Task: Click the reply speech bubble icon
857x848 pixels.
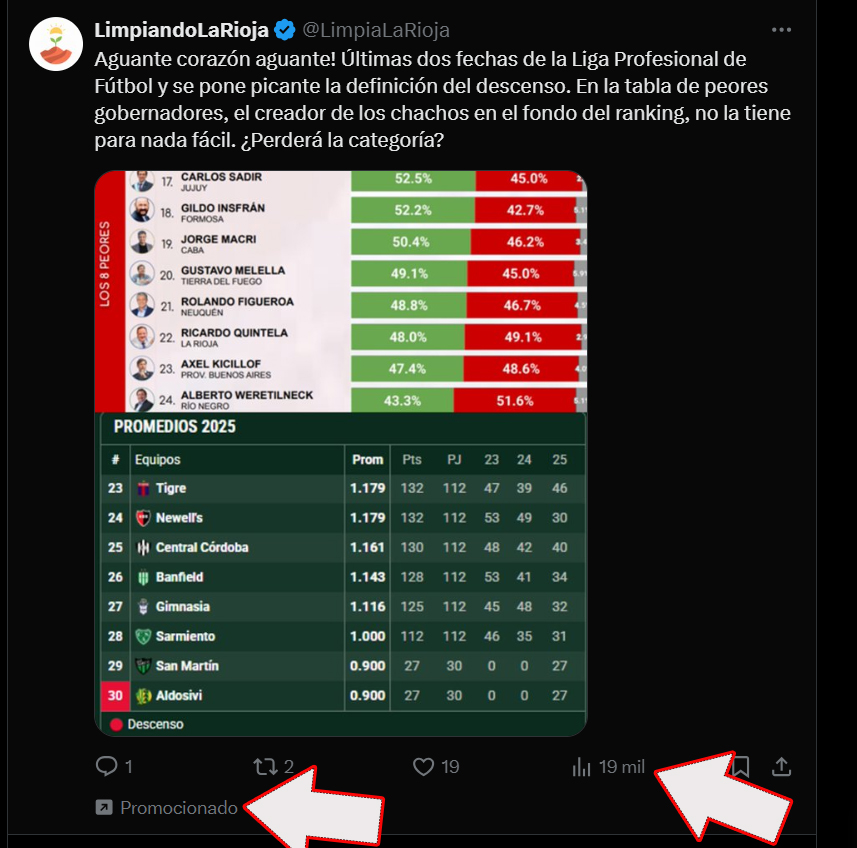Action: (107, 767)
